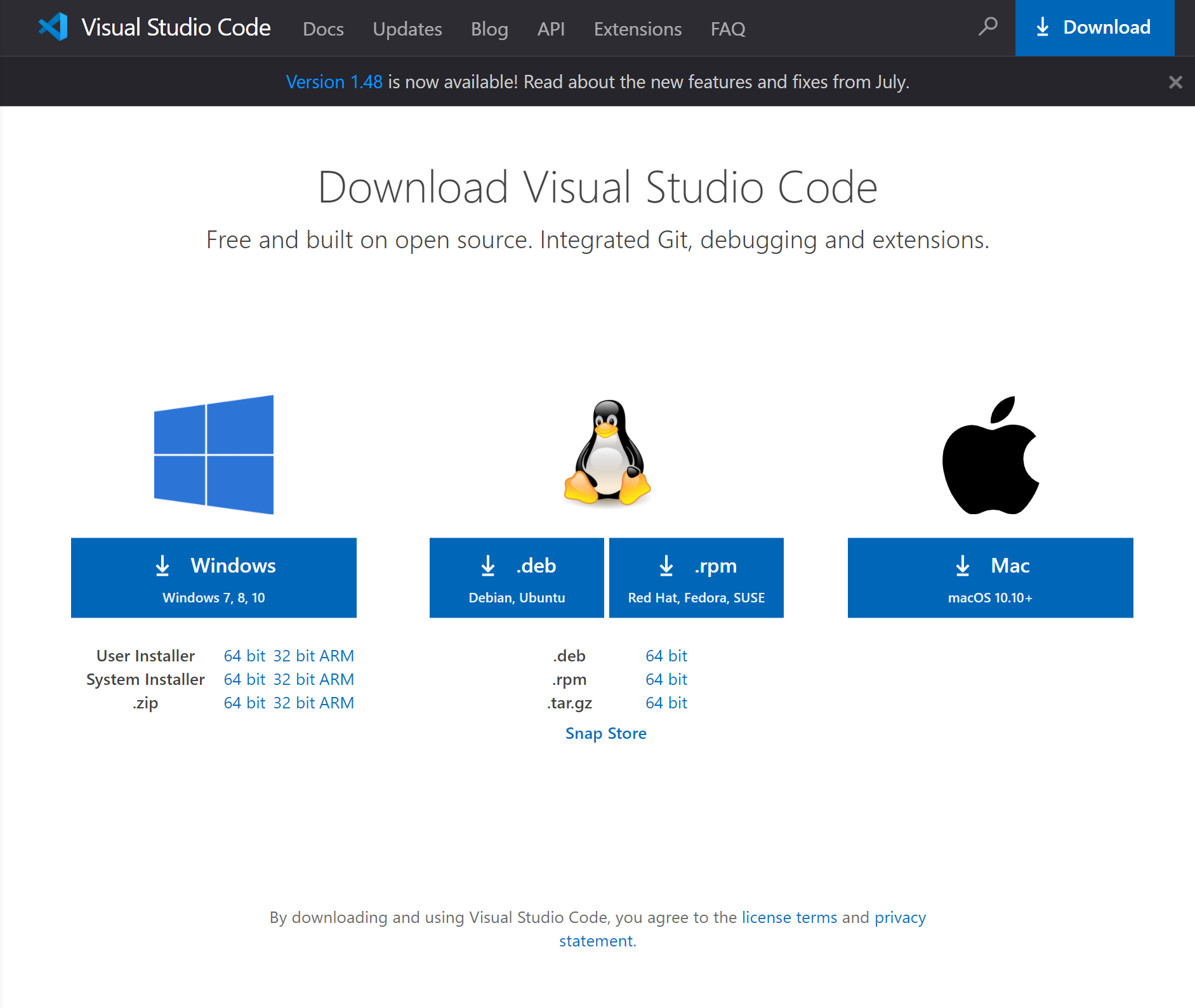Image resolution: width=1195 pixels, height=1008 pixels.
Task: Dismiss the version banner with the X
Action: (x=1175, y=82)
